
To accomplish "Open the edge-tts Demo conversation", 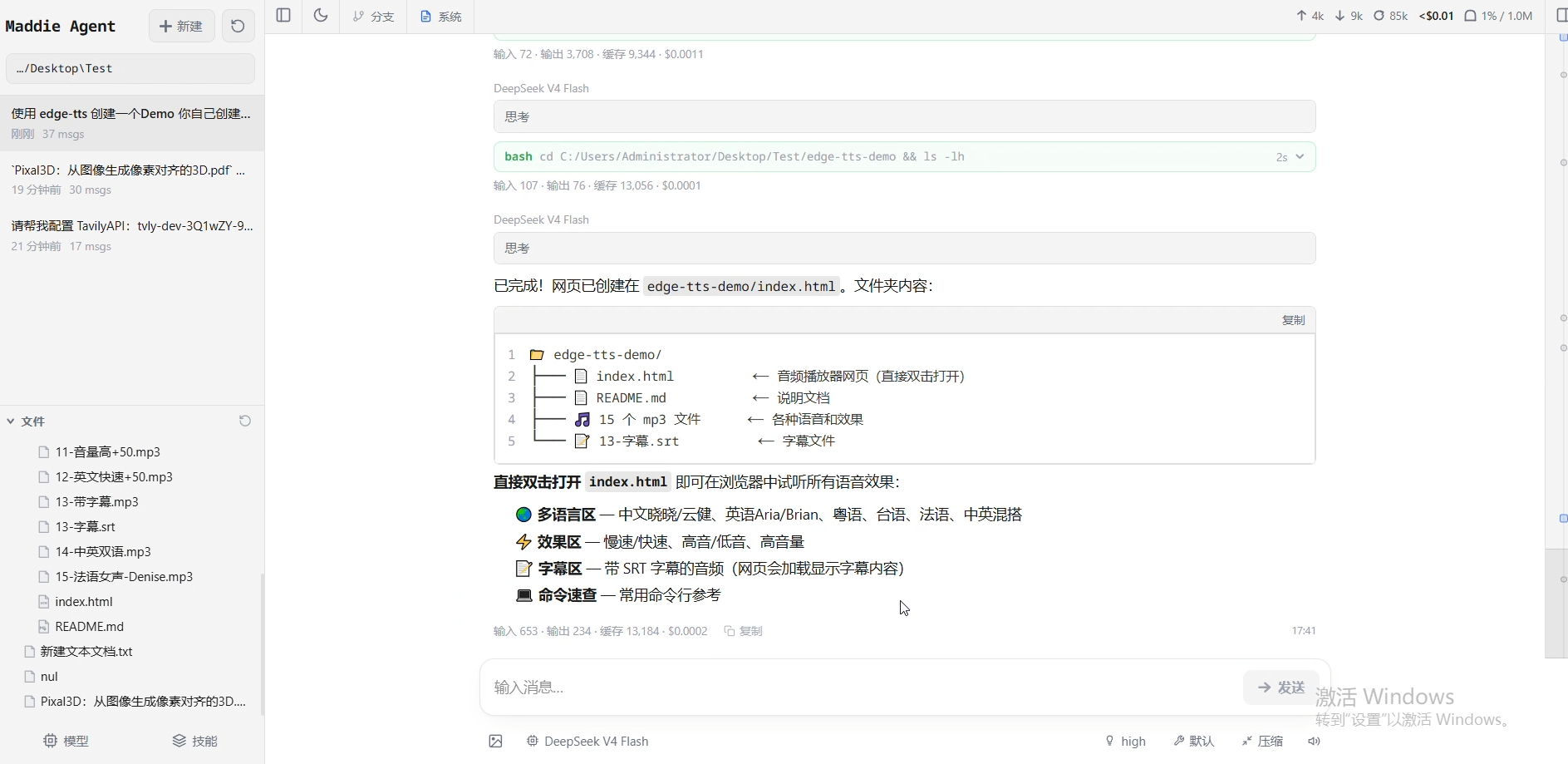I will pos(132,122).
